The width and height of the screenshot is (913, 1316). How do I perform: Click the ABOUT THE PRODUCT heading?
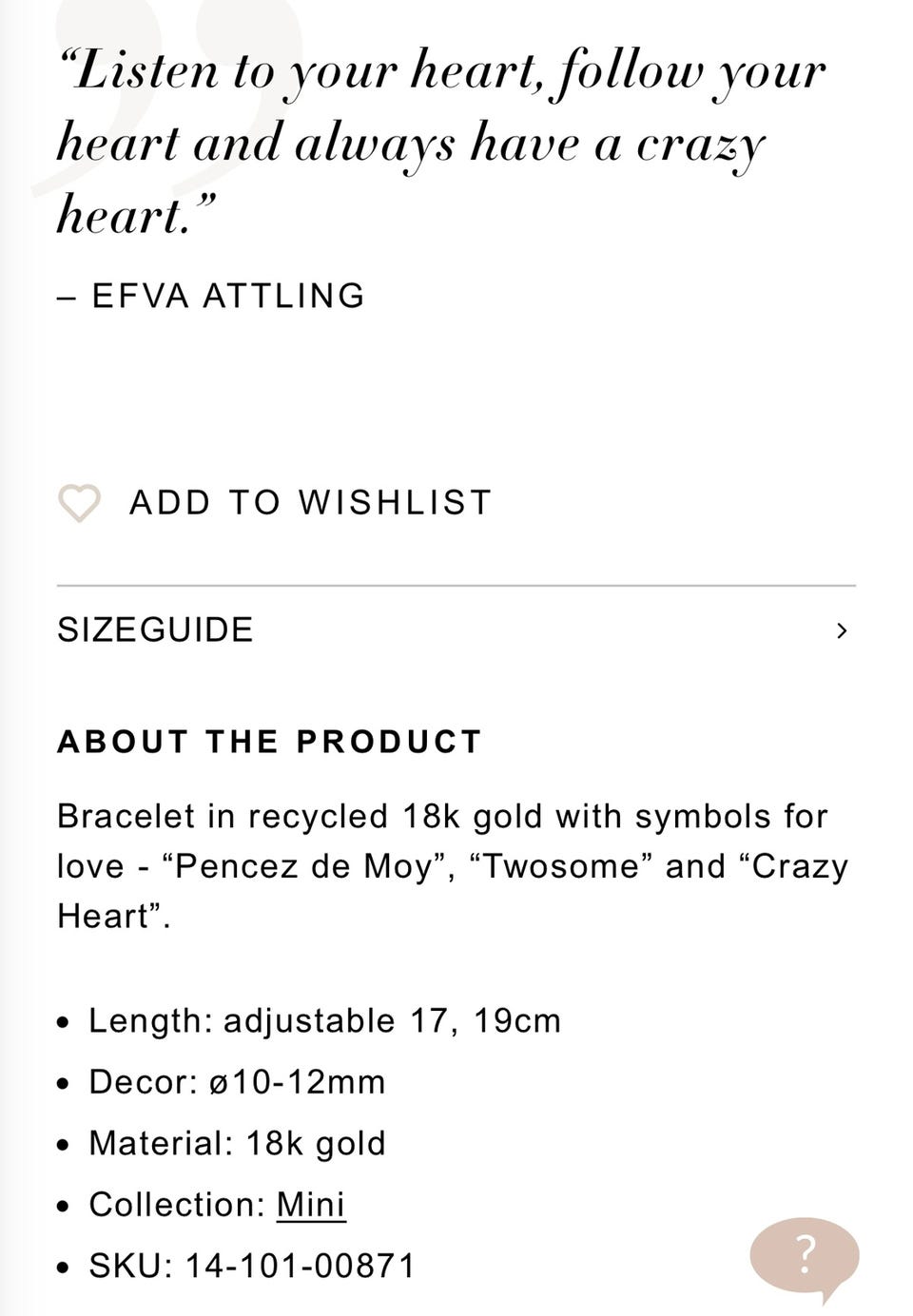point(270,742)
